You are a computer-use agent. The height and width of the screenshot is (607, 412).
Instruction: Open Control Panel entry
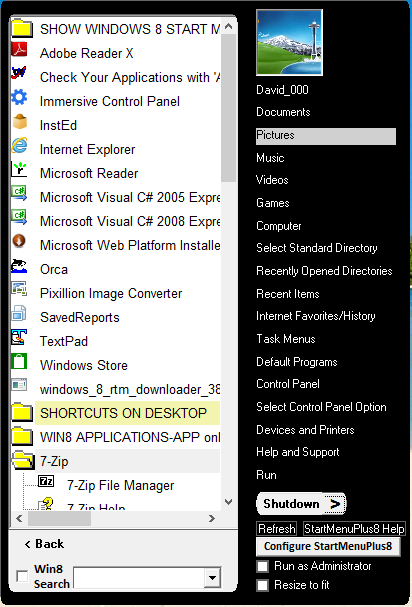click(x=288, y=384)
